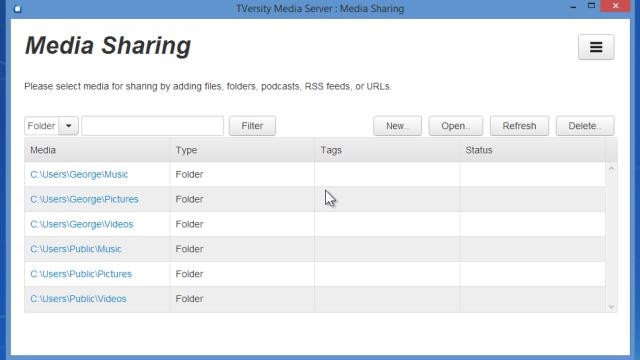Select Folder type cell in George\Videos row

(242, 224)
